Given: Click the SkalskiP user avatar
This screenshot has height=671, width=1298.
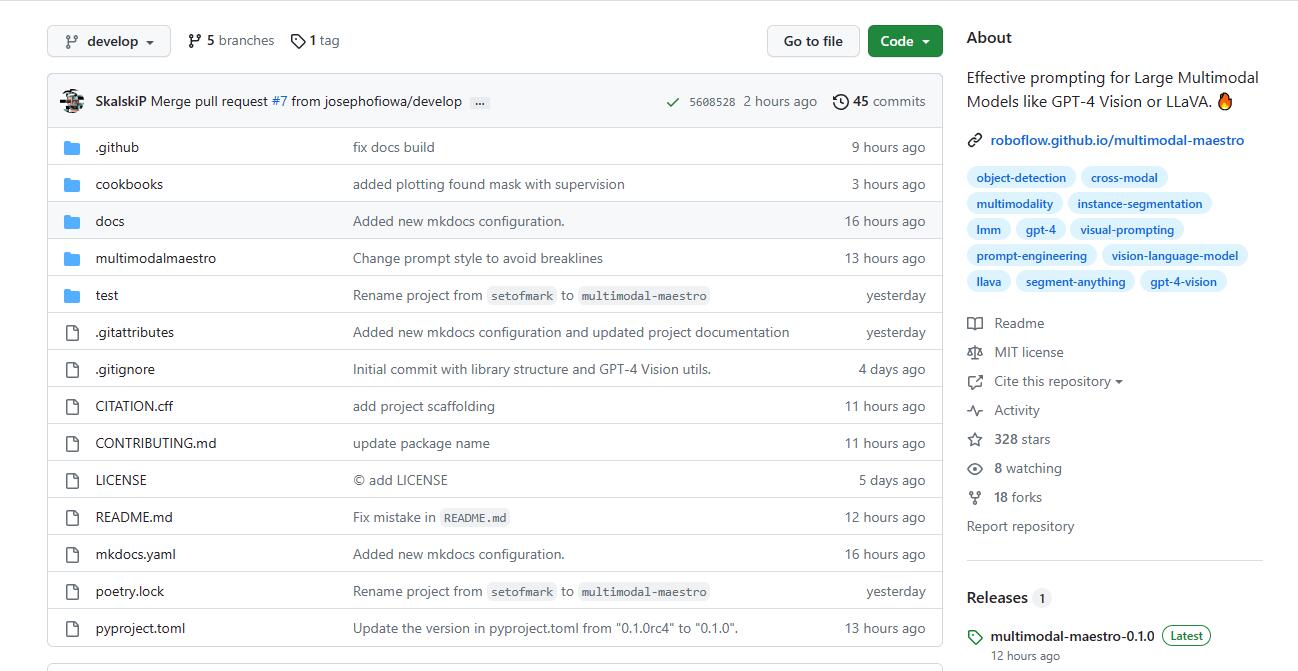Looking at the screenshot, I should [72, 101].
